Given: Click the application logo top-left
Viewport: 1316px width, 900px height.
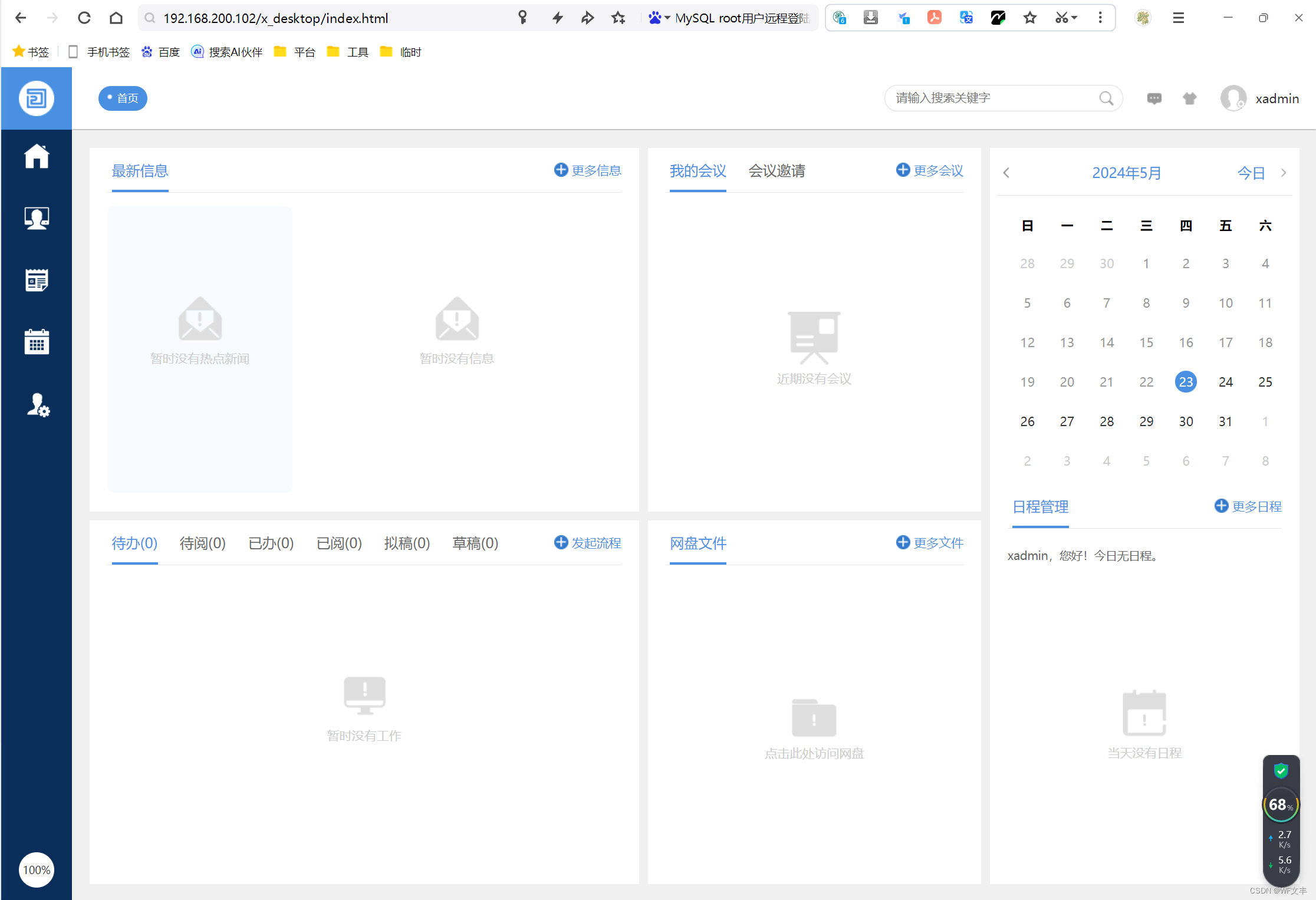Looking at the screenshot, I should click(37, 98).
